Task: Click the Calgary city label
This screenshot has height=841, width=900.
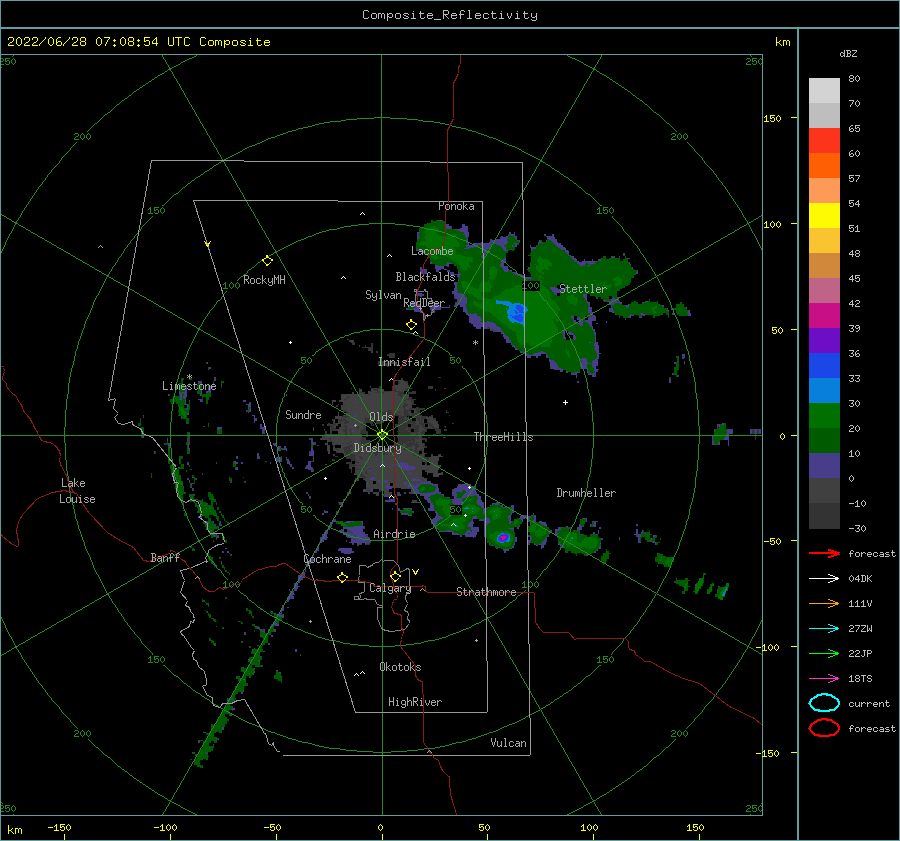Action: tap(390, 588)
